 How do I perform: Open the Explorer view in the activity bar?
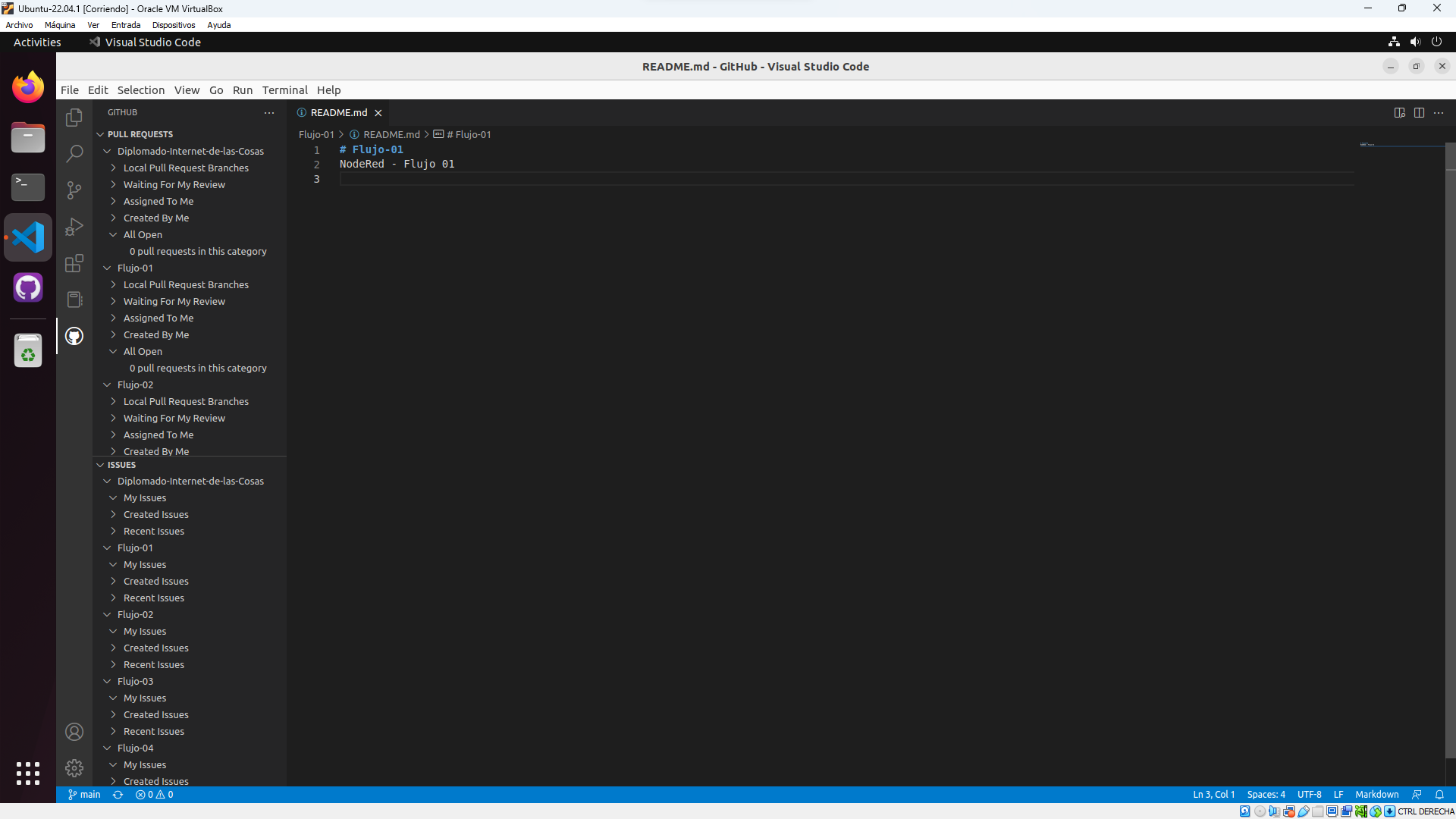[x=74, y=118]
